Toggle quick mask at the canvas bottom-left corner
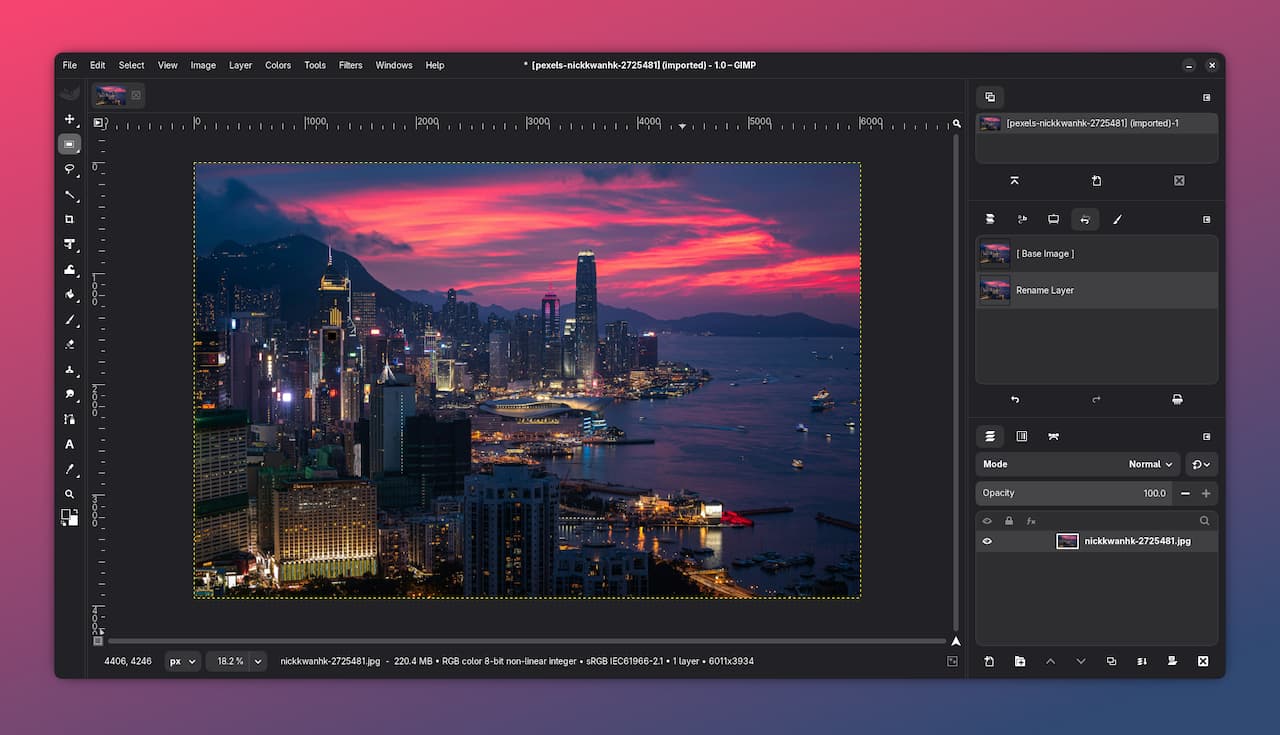This screenshot has height=735, width=1280. coord(98,640)
